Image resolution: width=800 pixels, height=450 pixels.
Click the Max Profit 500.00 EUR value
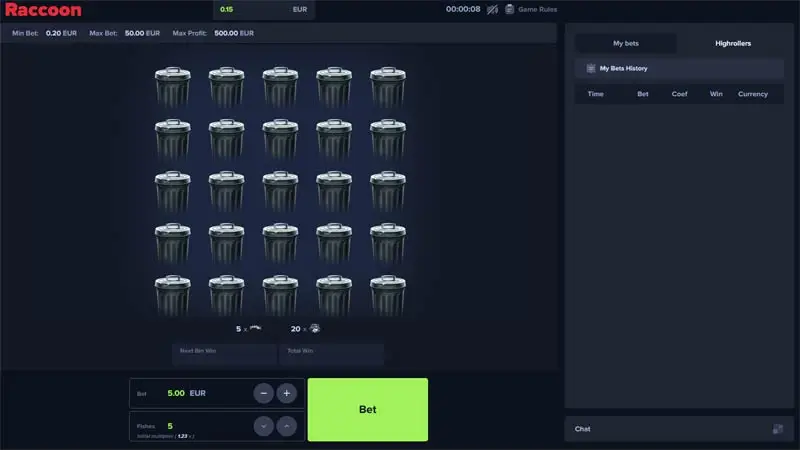[234, 33]
